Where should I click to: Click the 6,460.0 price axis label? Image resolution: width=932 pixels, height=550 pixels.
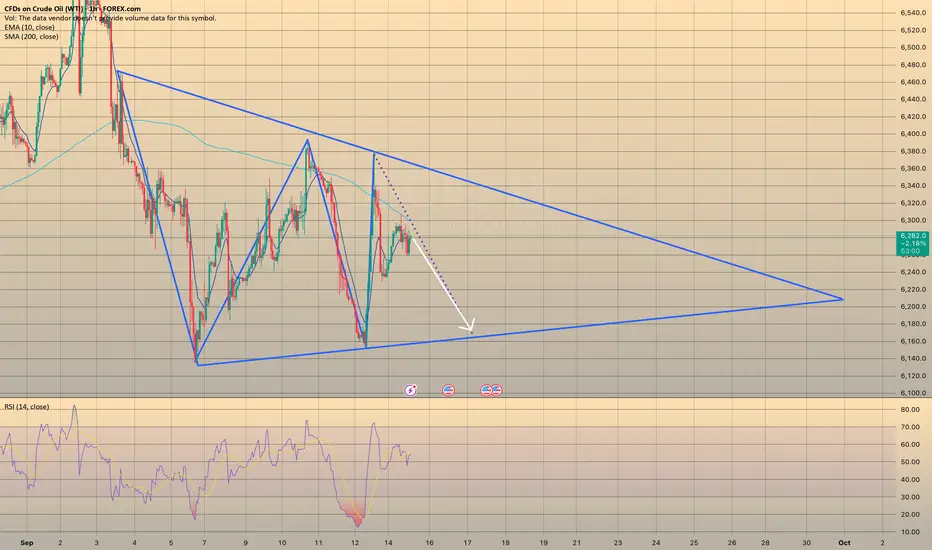pyautogui.click(x=913, y=81)
